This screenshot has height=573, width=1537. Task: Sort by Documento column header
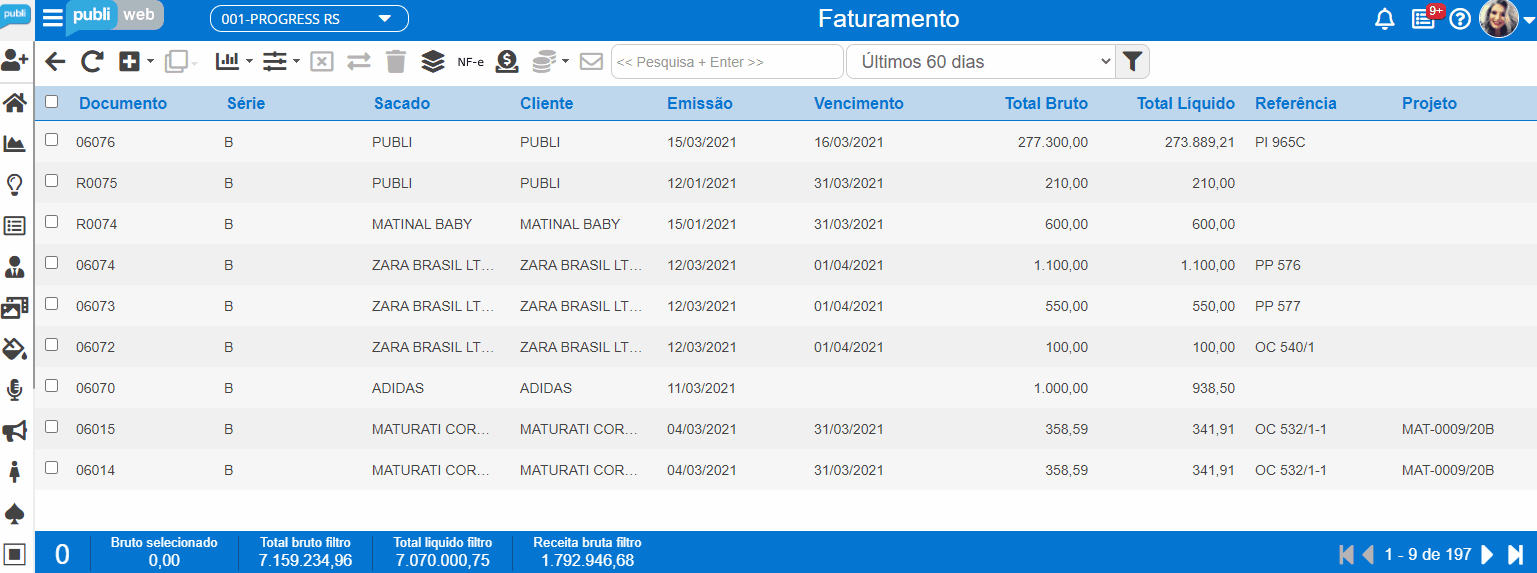pos(123,103)
